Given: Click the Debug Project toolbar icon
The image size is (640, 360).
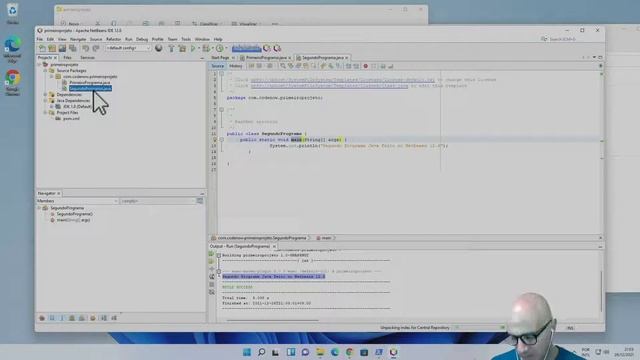Looking at the screenshot, I should click(207, 49).
